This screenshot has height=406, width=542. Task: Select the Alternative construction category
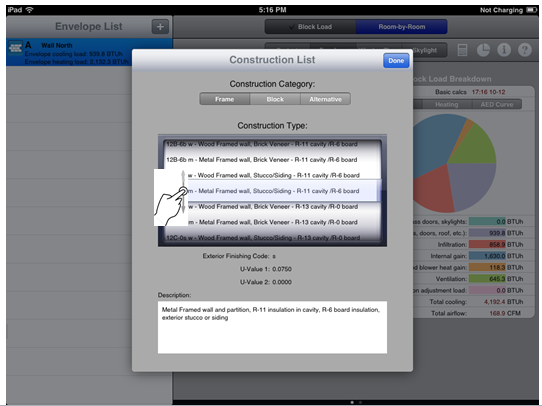coord(325,99)
